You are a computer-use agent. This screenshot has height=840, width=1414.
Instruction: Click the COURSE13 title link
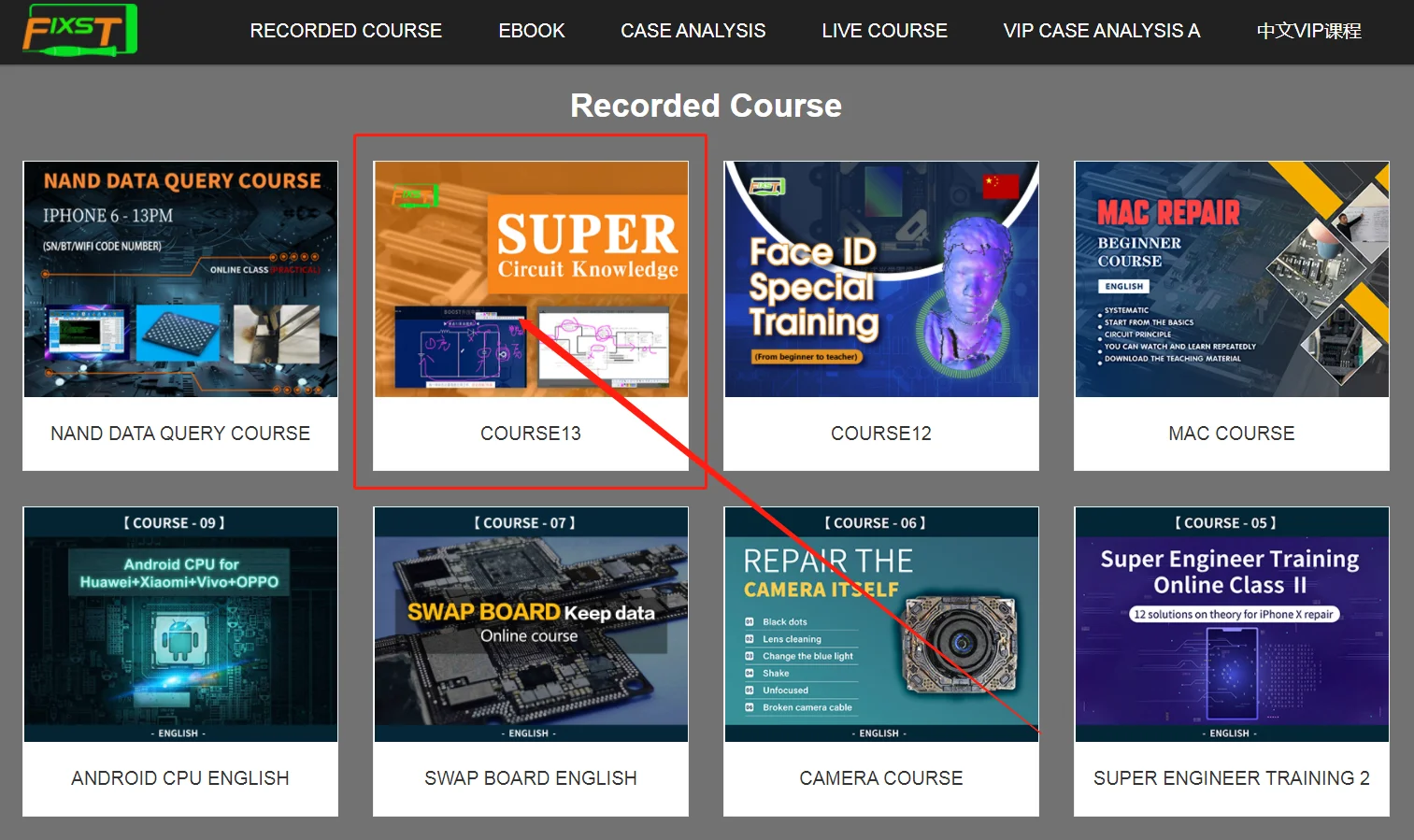531,434
